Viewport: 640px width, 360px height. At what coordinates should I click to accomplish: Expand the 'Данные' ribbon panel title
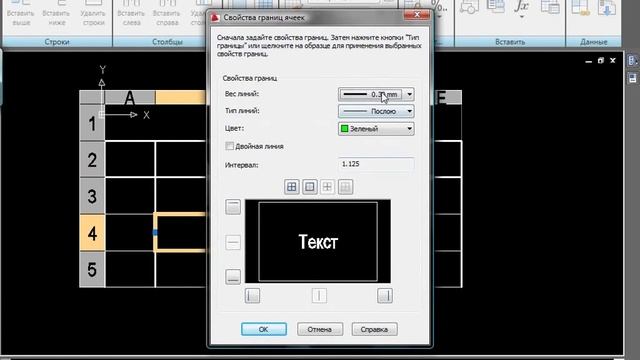click(x=593, y=42)
